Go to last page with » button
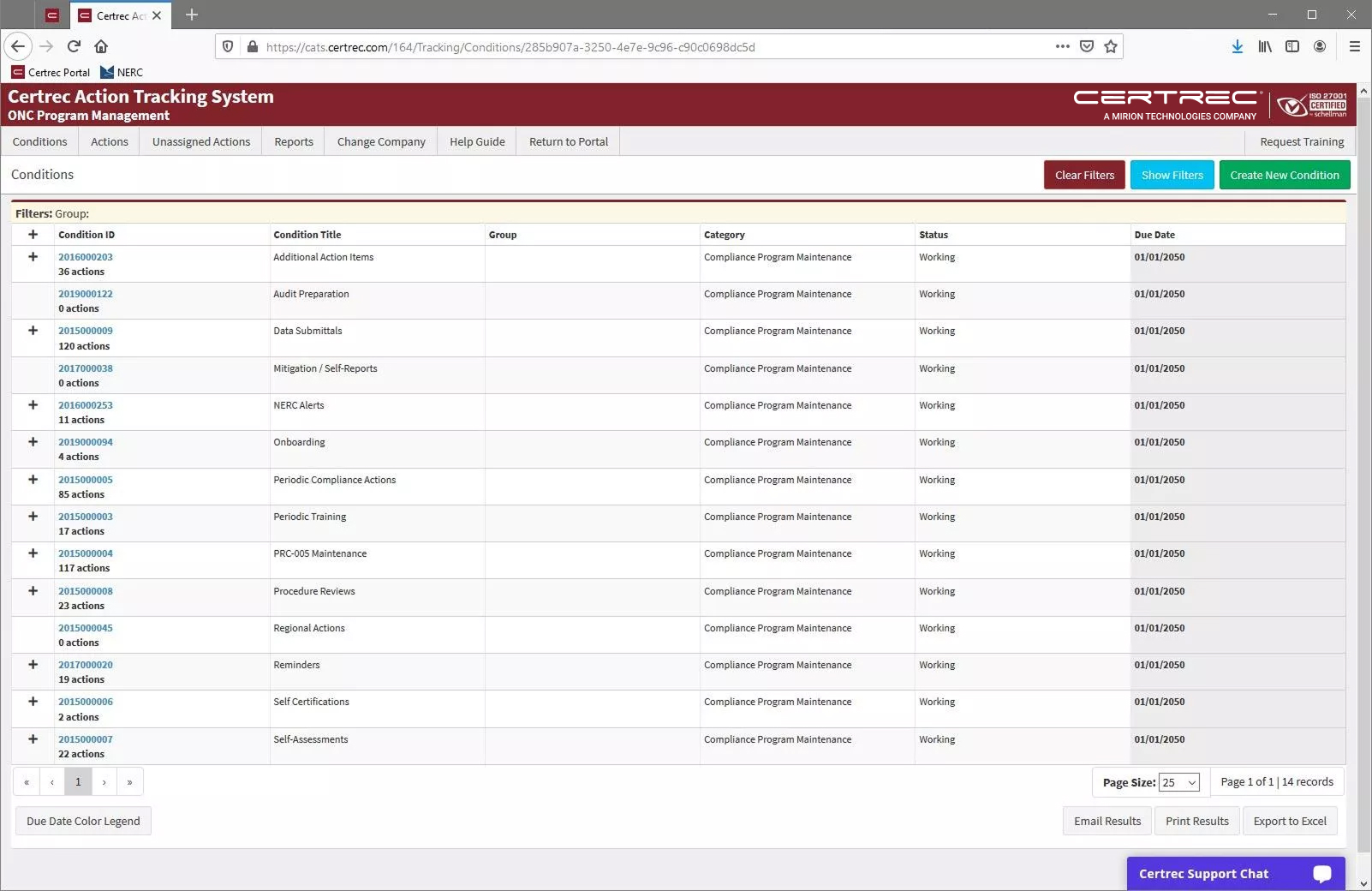 point(129,781)
